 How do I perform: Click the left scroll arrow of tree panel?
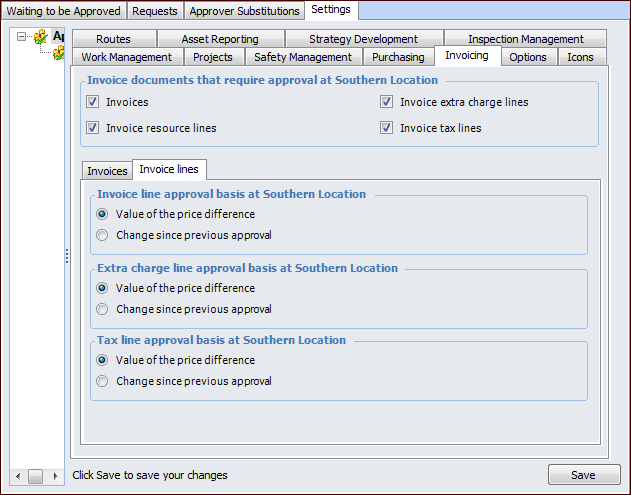tap(17, 476)
